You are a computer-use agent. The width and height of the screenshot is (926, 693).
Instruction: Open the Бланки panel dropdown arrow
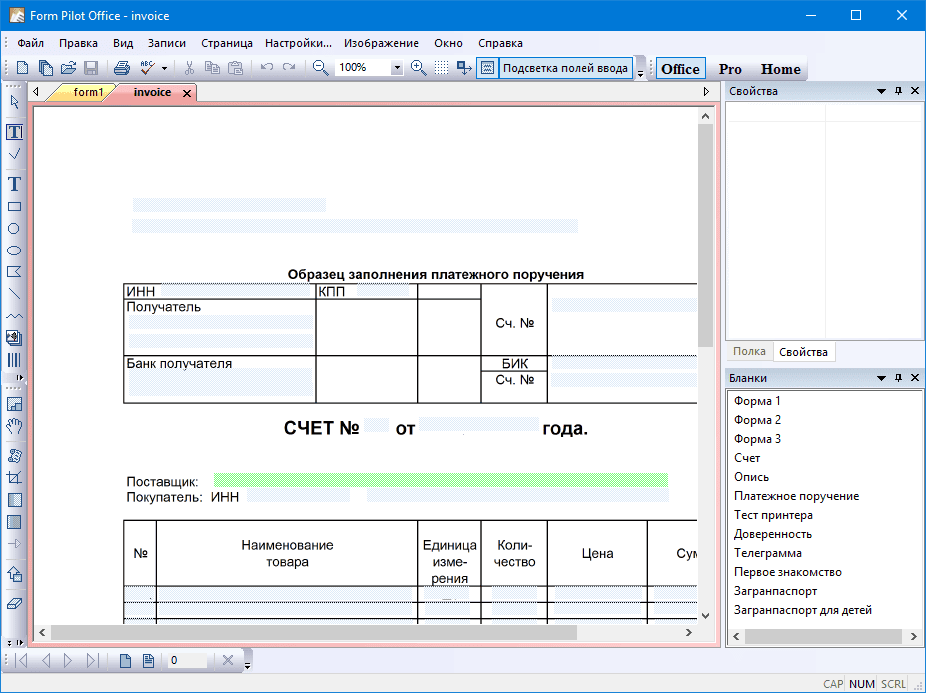(881, 378)
